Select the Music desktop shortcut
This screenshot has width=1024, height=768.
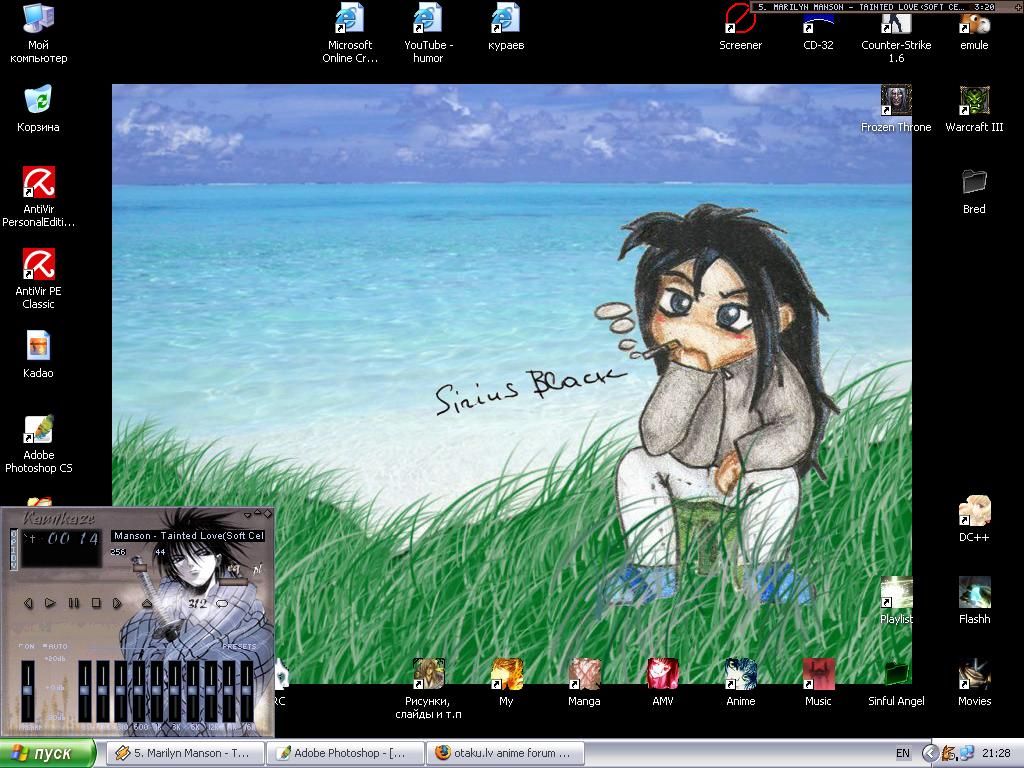818,683
